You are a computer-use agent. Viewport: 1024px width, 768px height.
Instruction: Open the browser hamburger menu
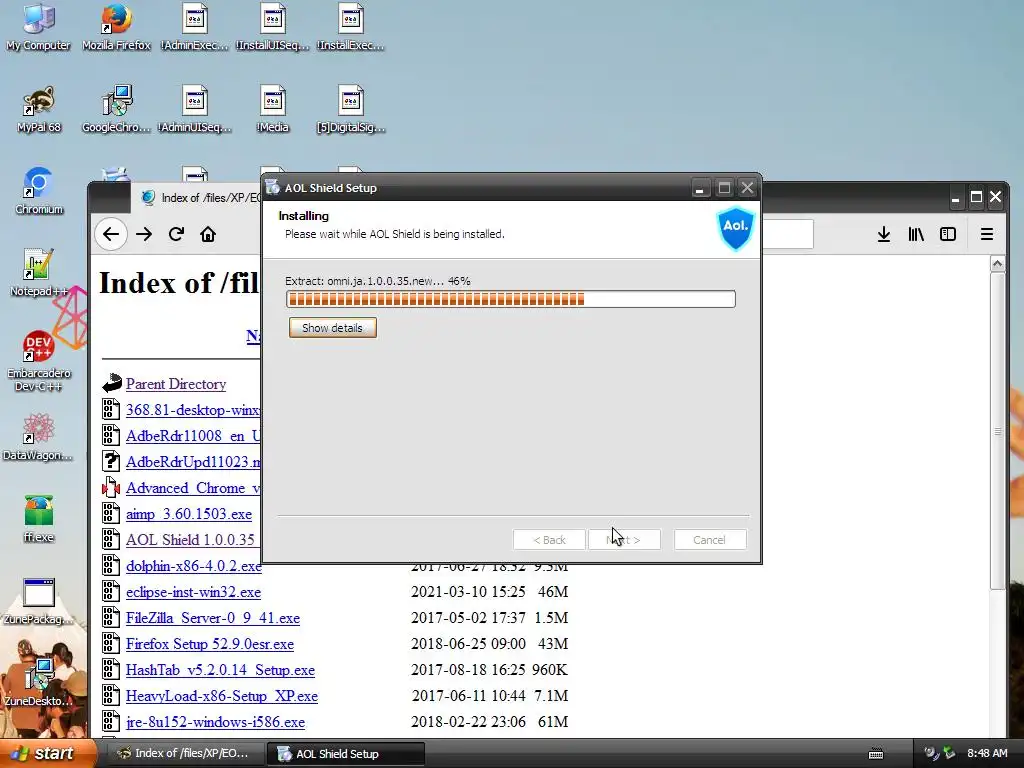point(987,234)
